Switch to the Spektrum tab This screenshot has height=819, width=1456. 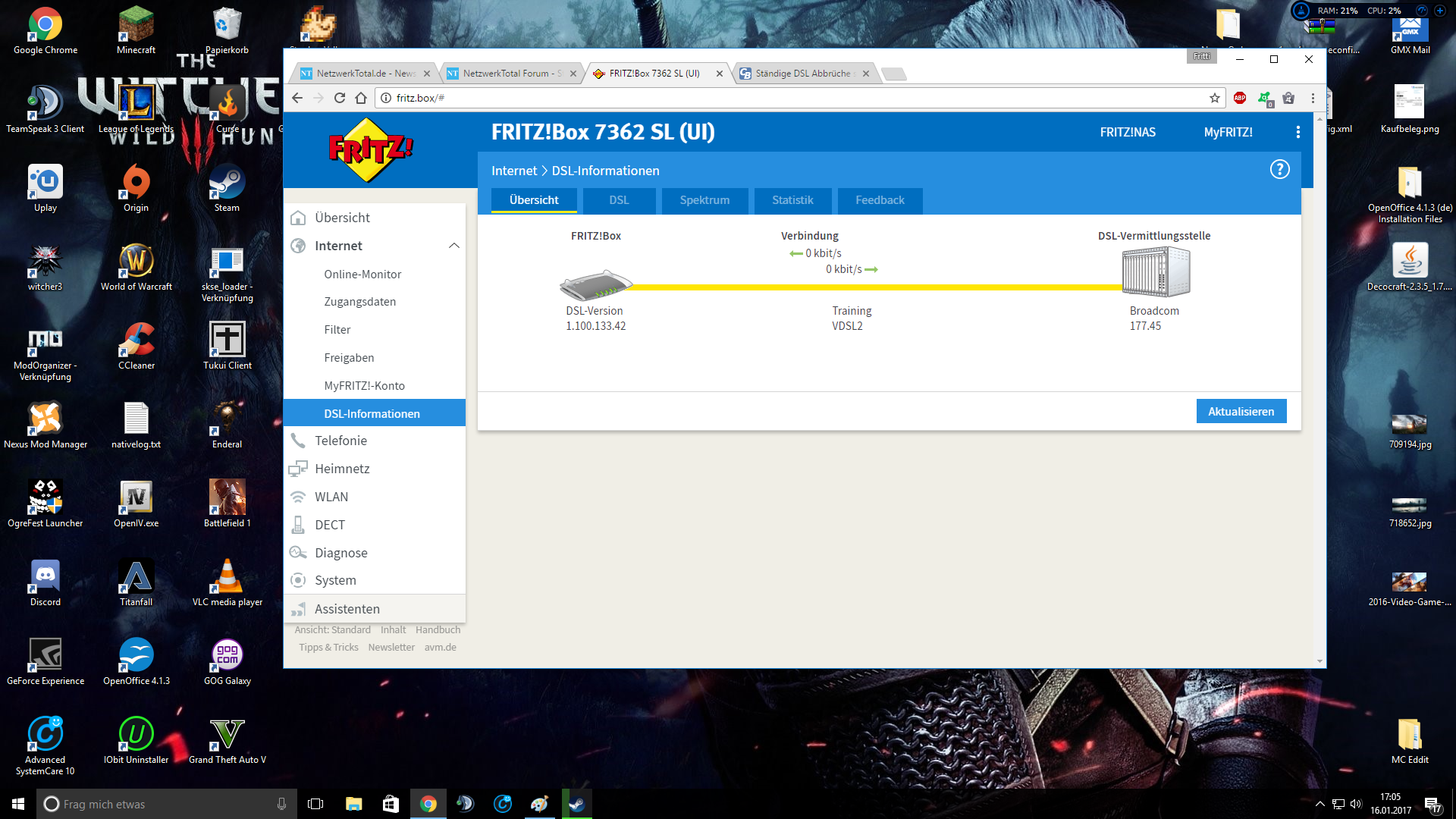pyautogui.click(x=704, y=200)
